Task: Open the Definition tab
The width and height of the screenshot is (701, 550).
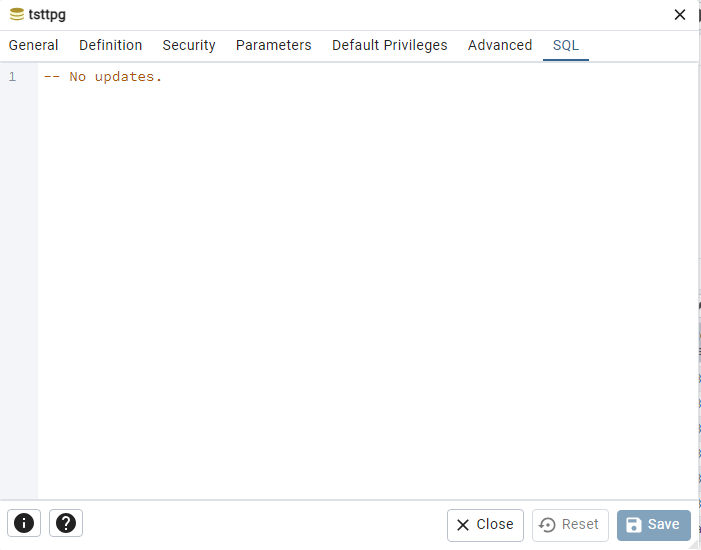Action: (x=110, y=45)
